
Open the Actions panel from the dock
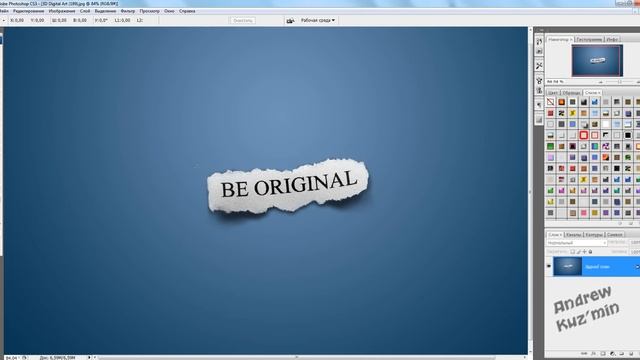(539, 51)
